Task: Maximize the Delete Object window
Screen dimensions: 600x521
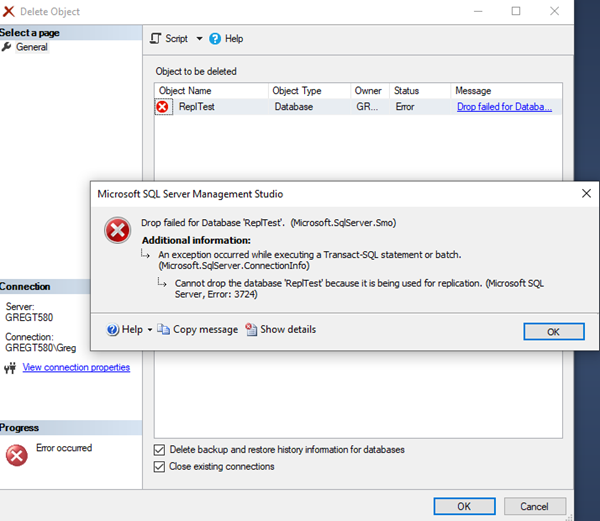Action: pos(516,11)
